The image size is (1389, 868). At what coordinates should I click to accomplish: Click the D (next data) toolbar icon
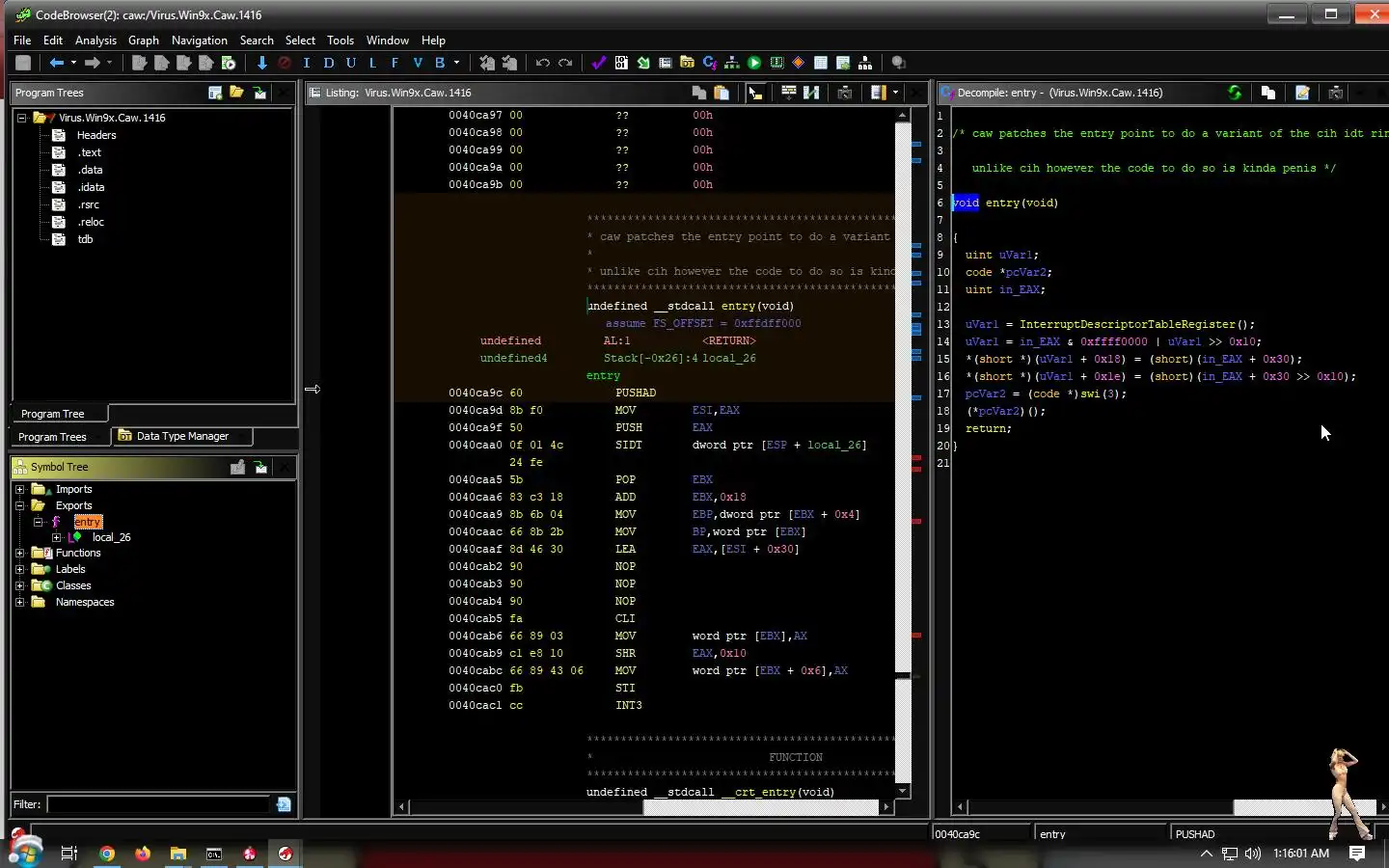[x=329, y=63]
